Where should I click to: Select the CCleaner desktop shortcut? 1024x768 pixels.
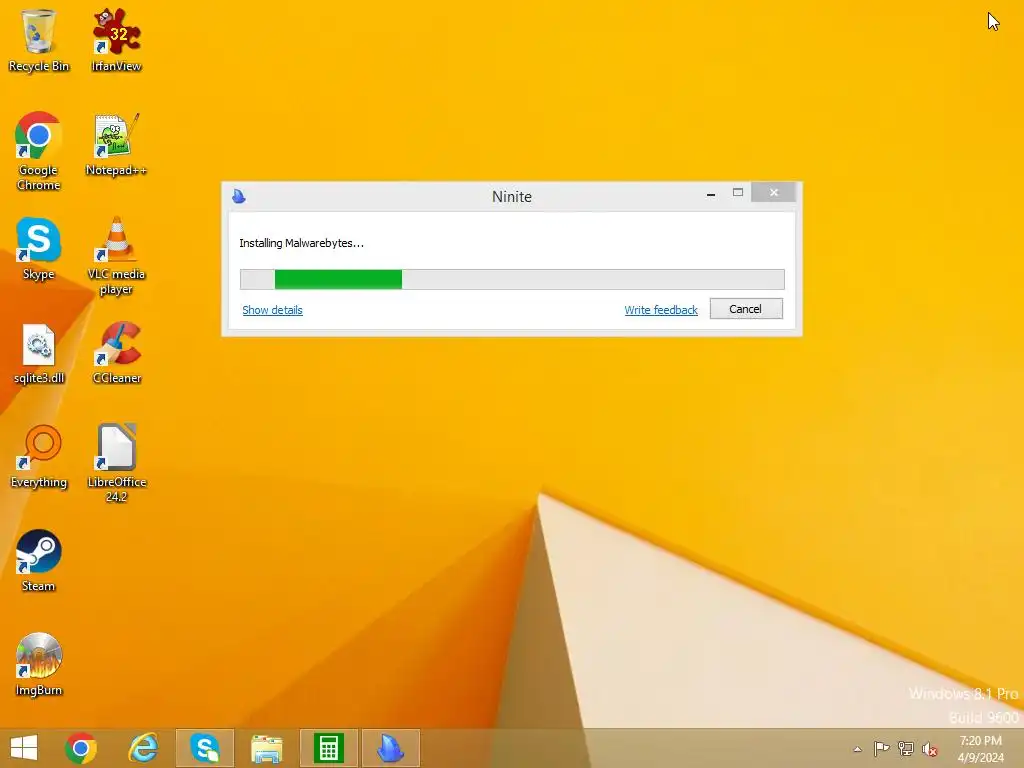(116, 353)
